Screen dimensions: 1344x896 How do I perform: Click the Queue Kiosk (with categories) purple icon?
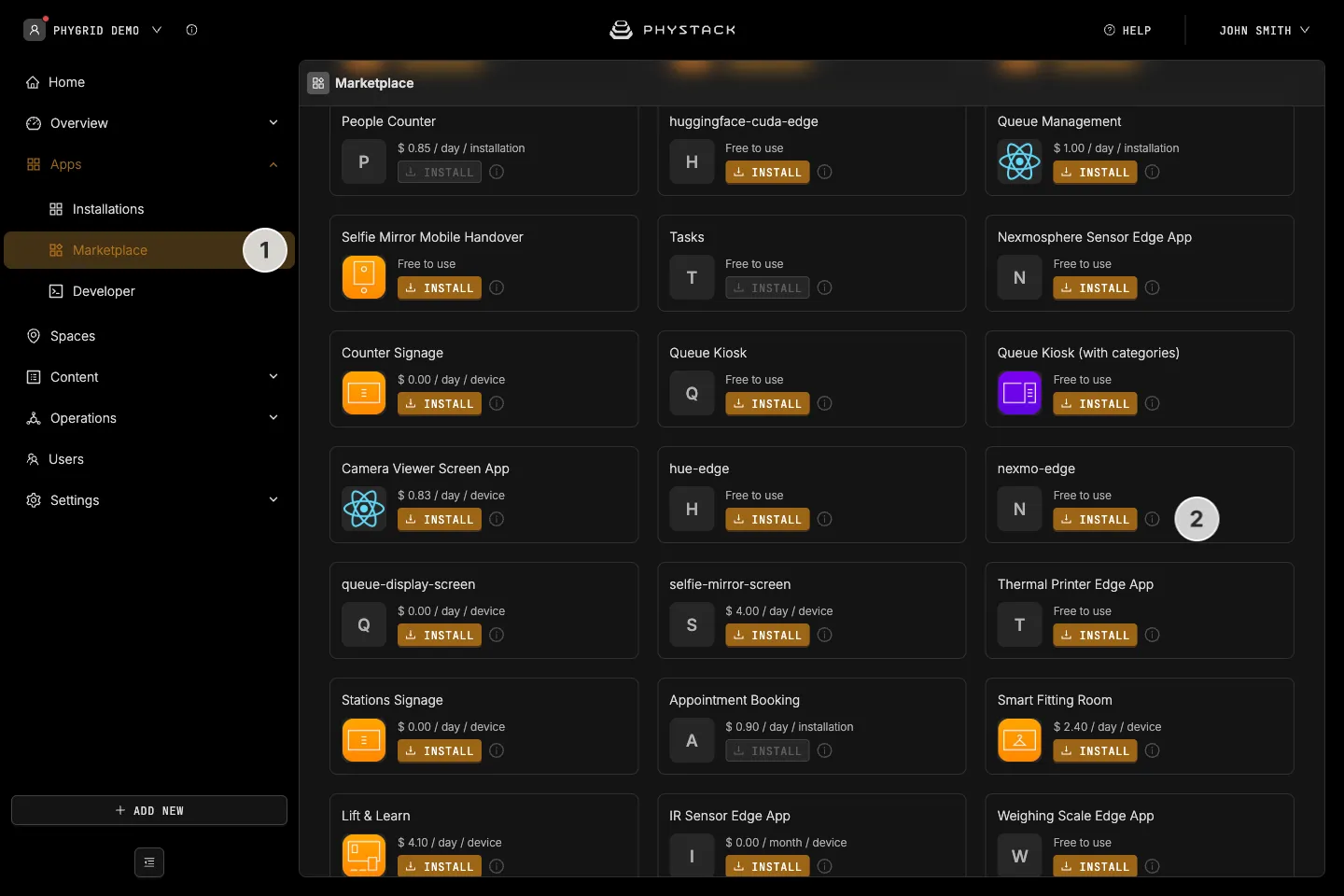point(1019,393)
